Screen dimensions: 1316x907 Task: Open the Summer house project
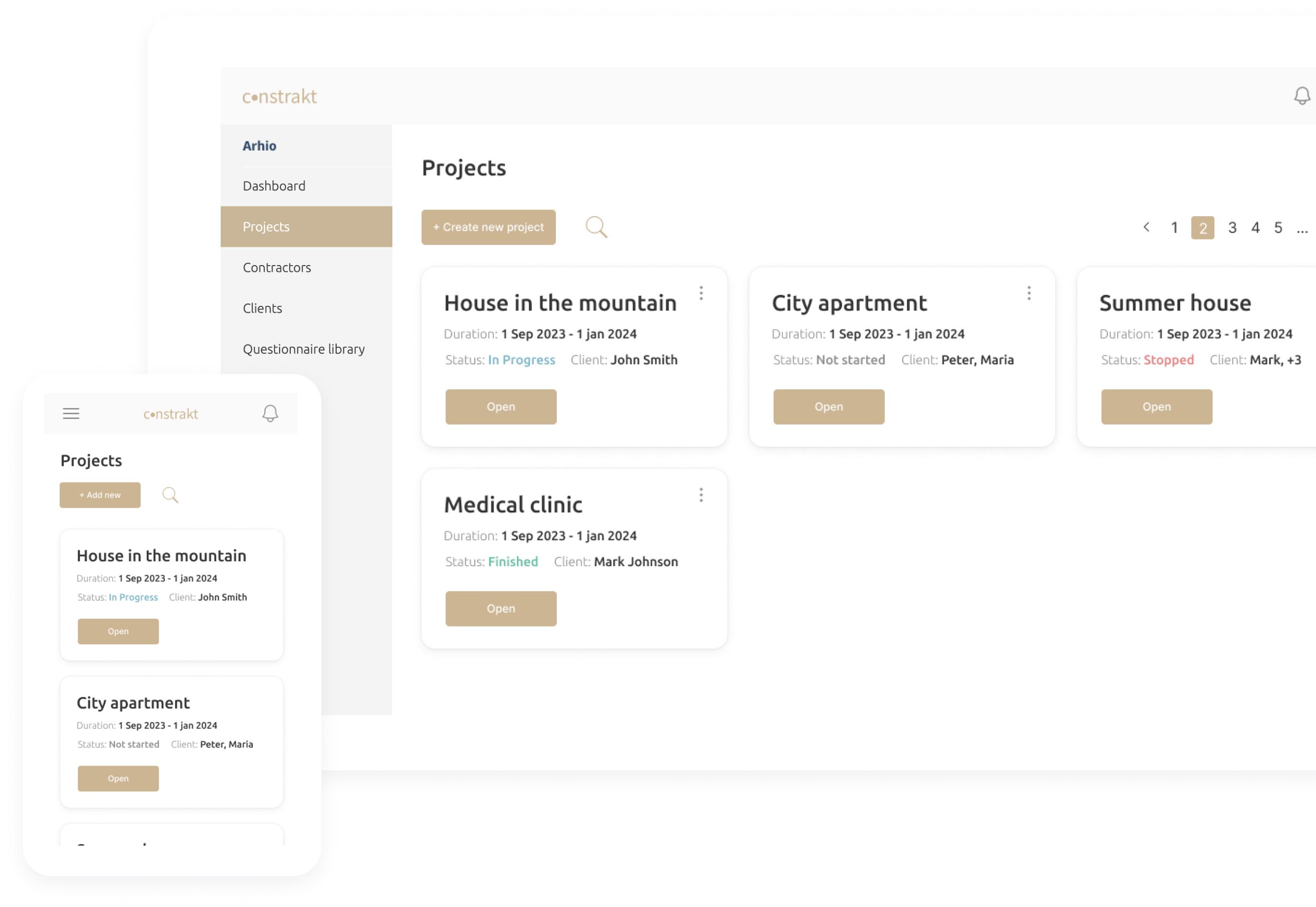tap(1156, 407)
